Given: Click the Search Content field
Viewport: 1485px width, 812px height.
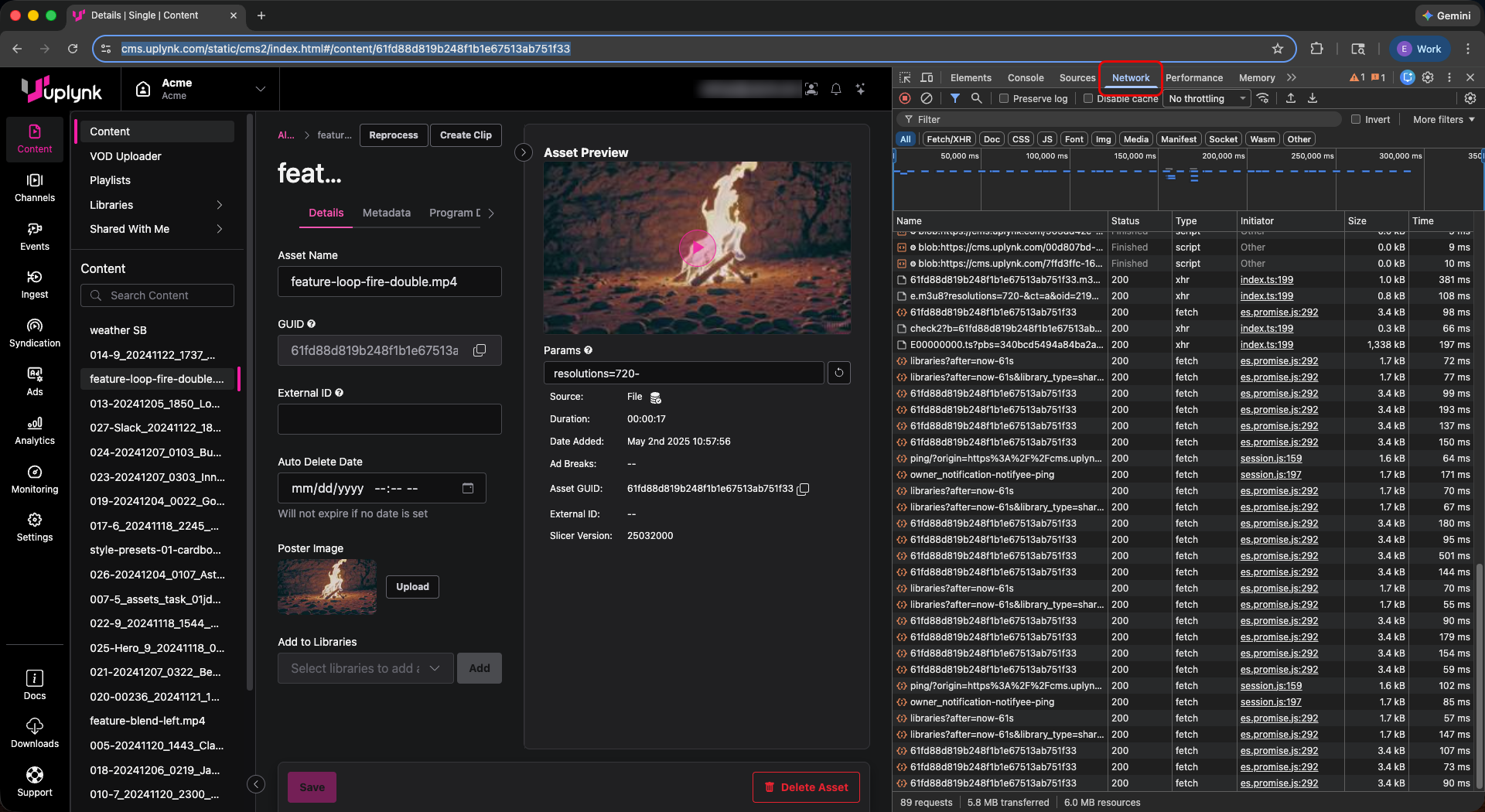Looking at the screenshot, I should coord(157,295).
